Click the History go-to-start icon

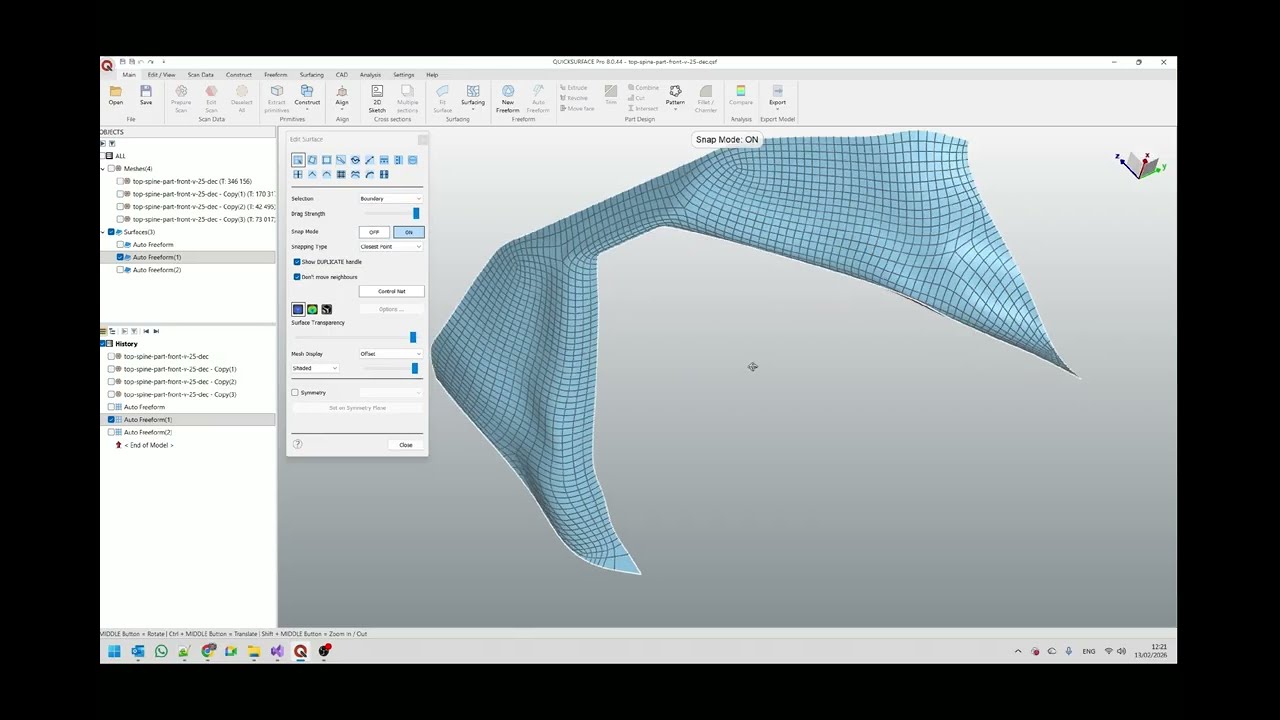146,331
